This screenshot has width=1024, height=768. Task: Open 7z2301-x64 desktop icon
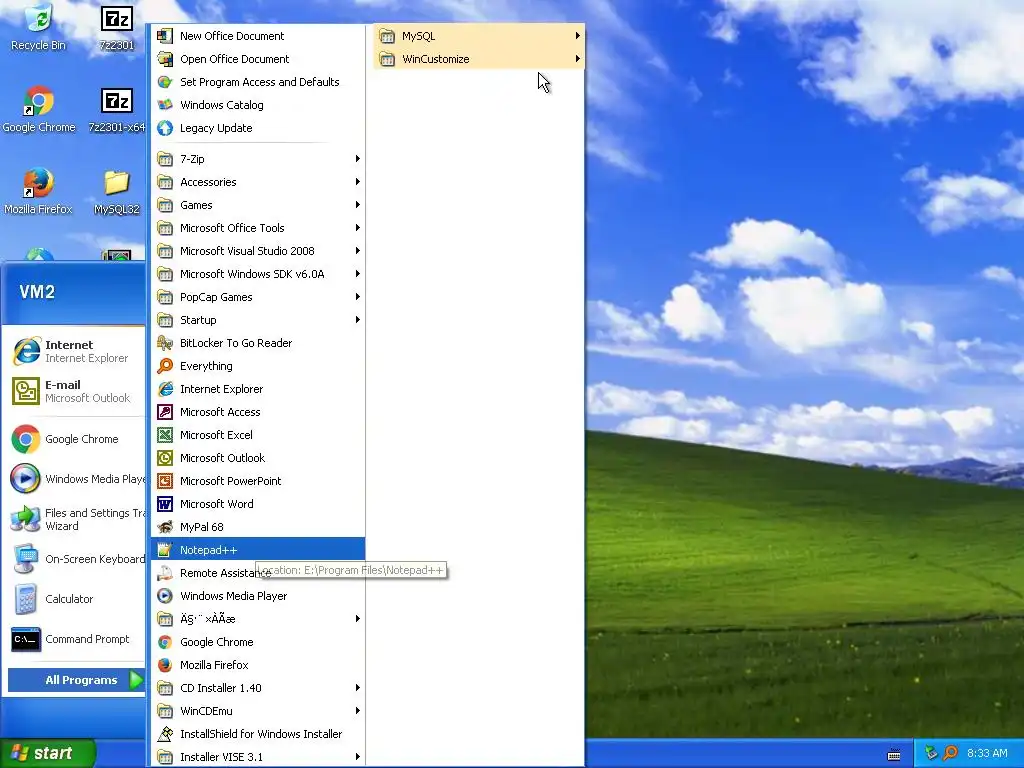(x=117, y=109)
